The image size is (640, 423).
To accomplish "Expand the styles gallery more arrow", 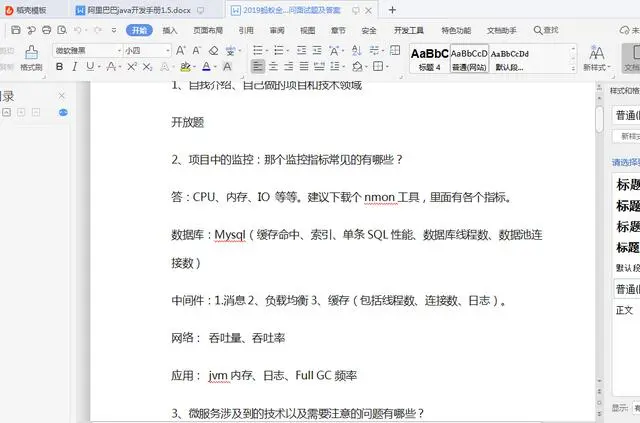I will (x=573, y=68).
